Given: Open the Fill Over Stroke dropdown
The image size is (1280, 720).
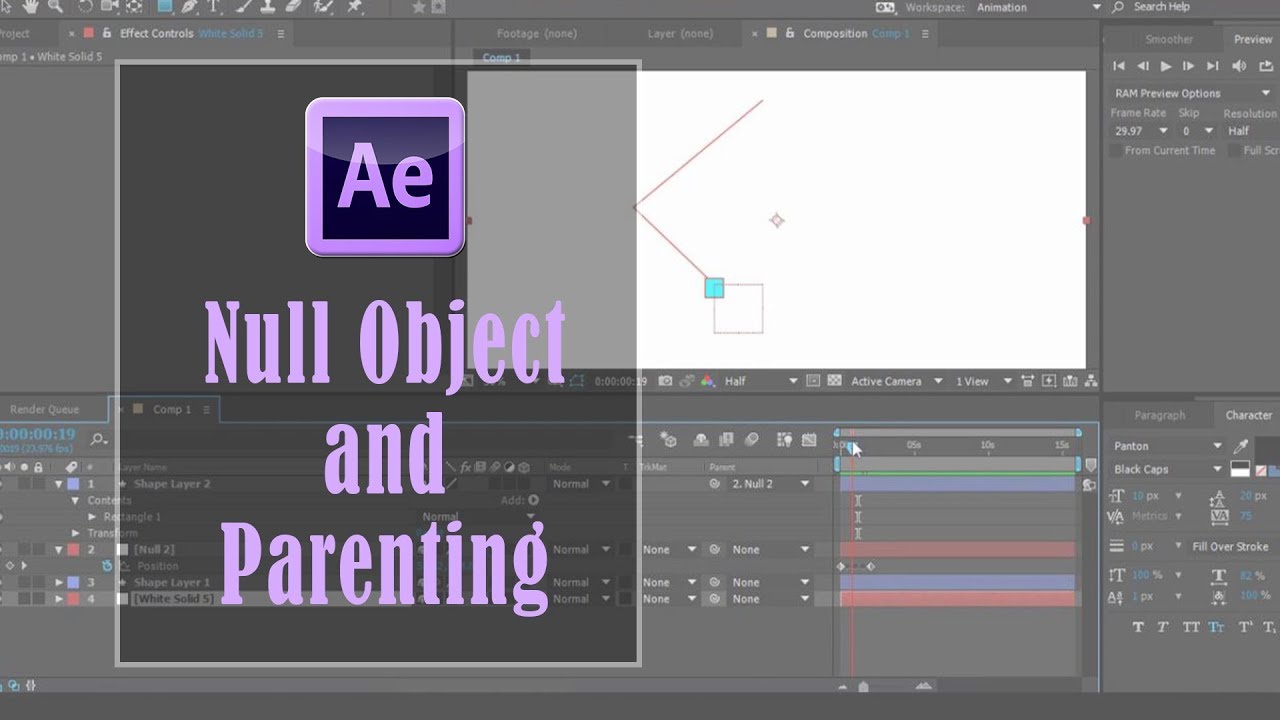Looking at the screenshot, I should point(1231,547).
